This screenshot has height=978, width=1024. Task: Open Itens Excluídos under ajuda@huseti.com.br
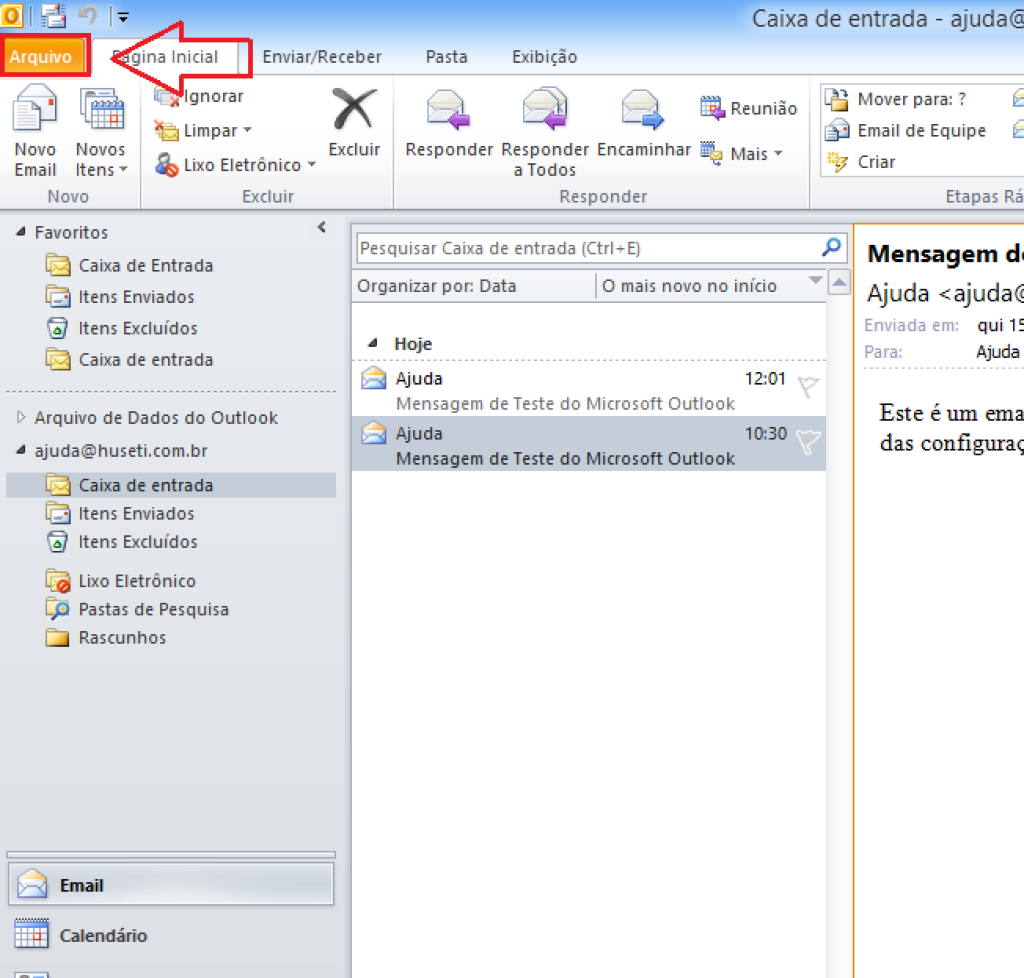point(122,542)
